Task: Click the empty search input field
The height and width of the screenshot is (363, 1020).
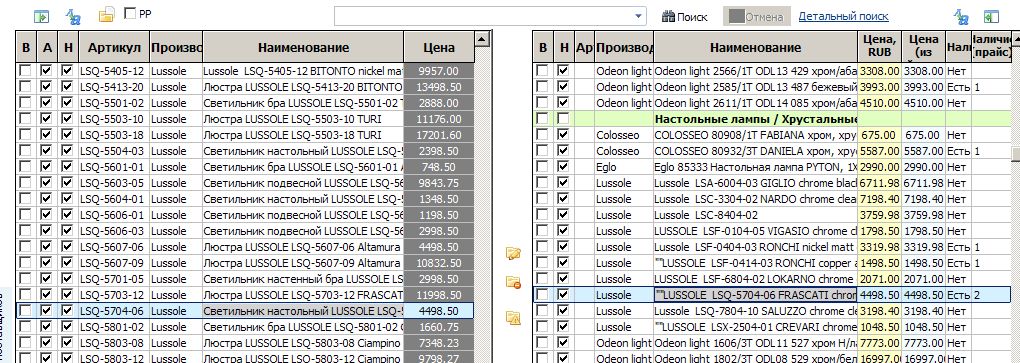Action: tap(483, 16)
